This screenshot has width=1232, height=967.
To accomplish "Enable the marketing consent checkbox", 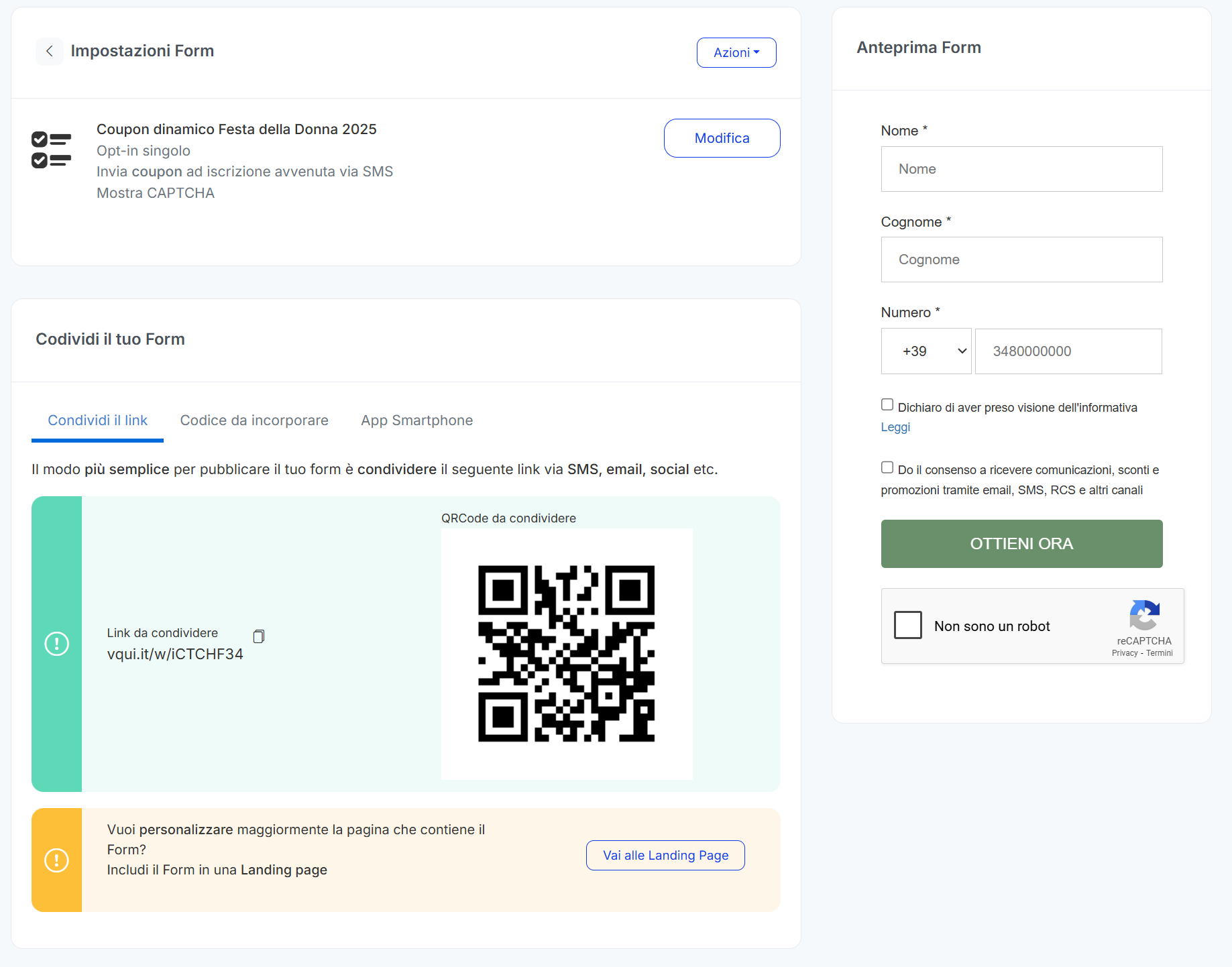I will (887, 467).
